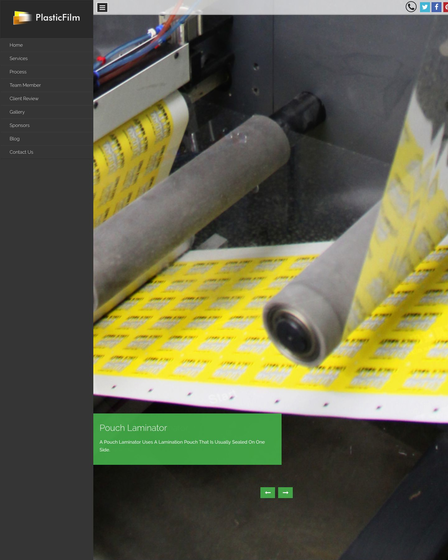Open the Facebook social icon
Viewport: 448px width, 560px height.
point(436,7)
